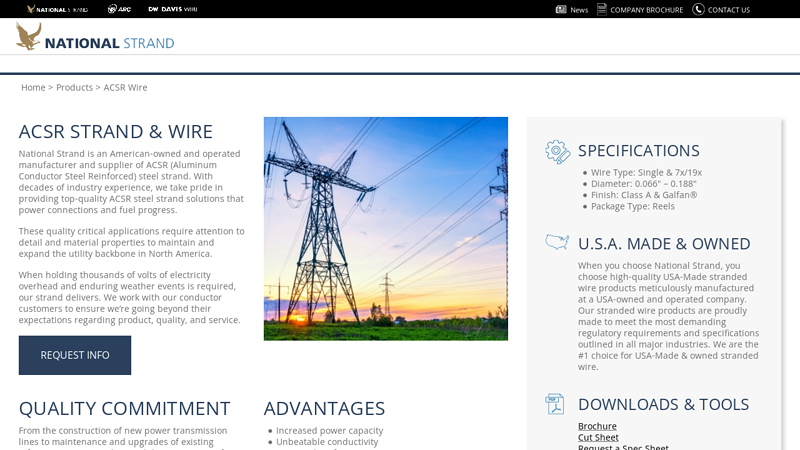
Task: Click the News newspaper icon
Action: coord(561,9)
